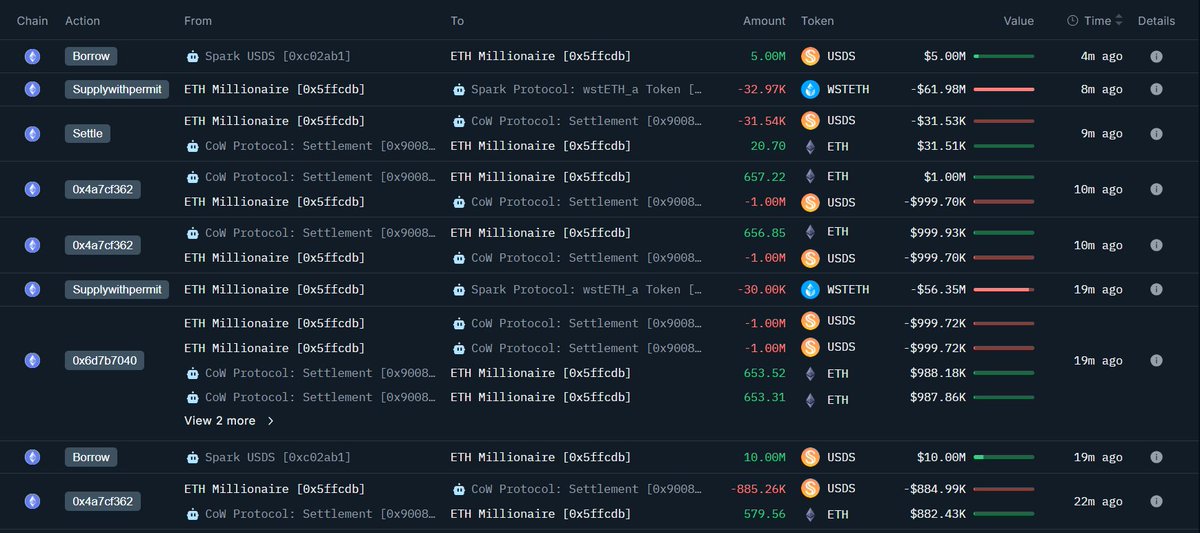The height and width of the screenshot is (533, 1200).
Task: Open details info icon for 4m ago Borrow row
Action: [x=1156, y=57]
